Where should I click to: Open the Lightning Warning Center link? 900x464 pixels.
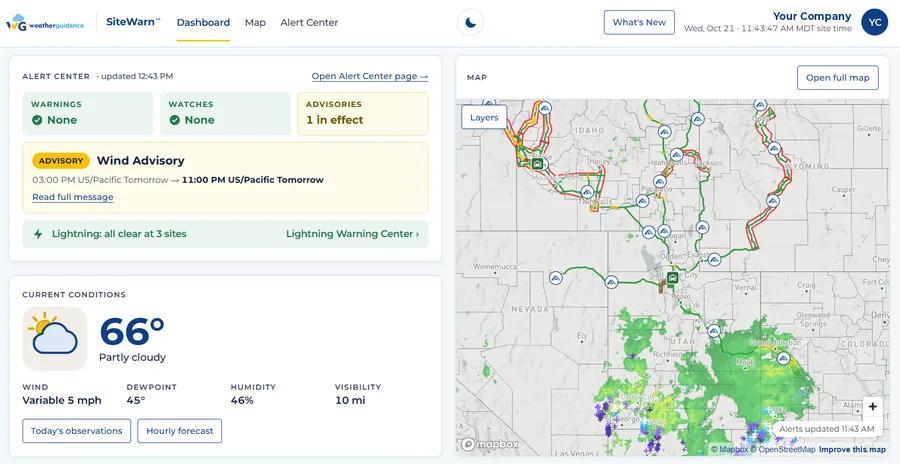tap(352, 234)
